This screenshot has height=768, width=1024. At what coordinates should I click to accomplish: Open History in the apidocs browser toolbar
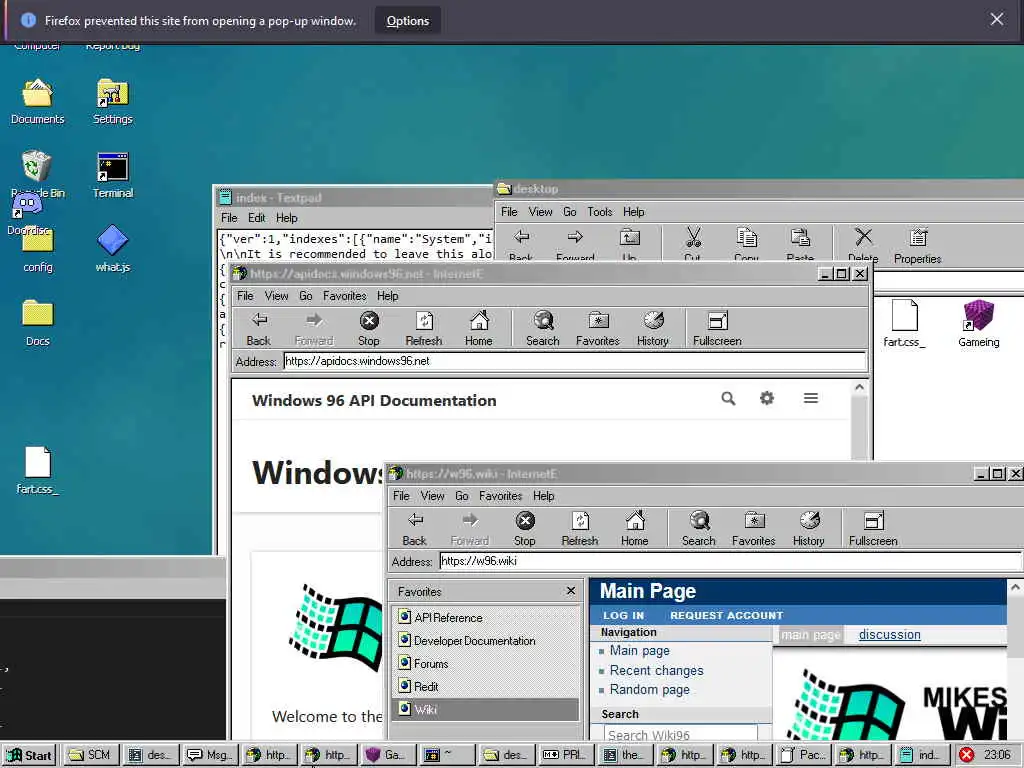[x=652, y=328]
